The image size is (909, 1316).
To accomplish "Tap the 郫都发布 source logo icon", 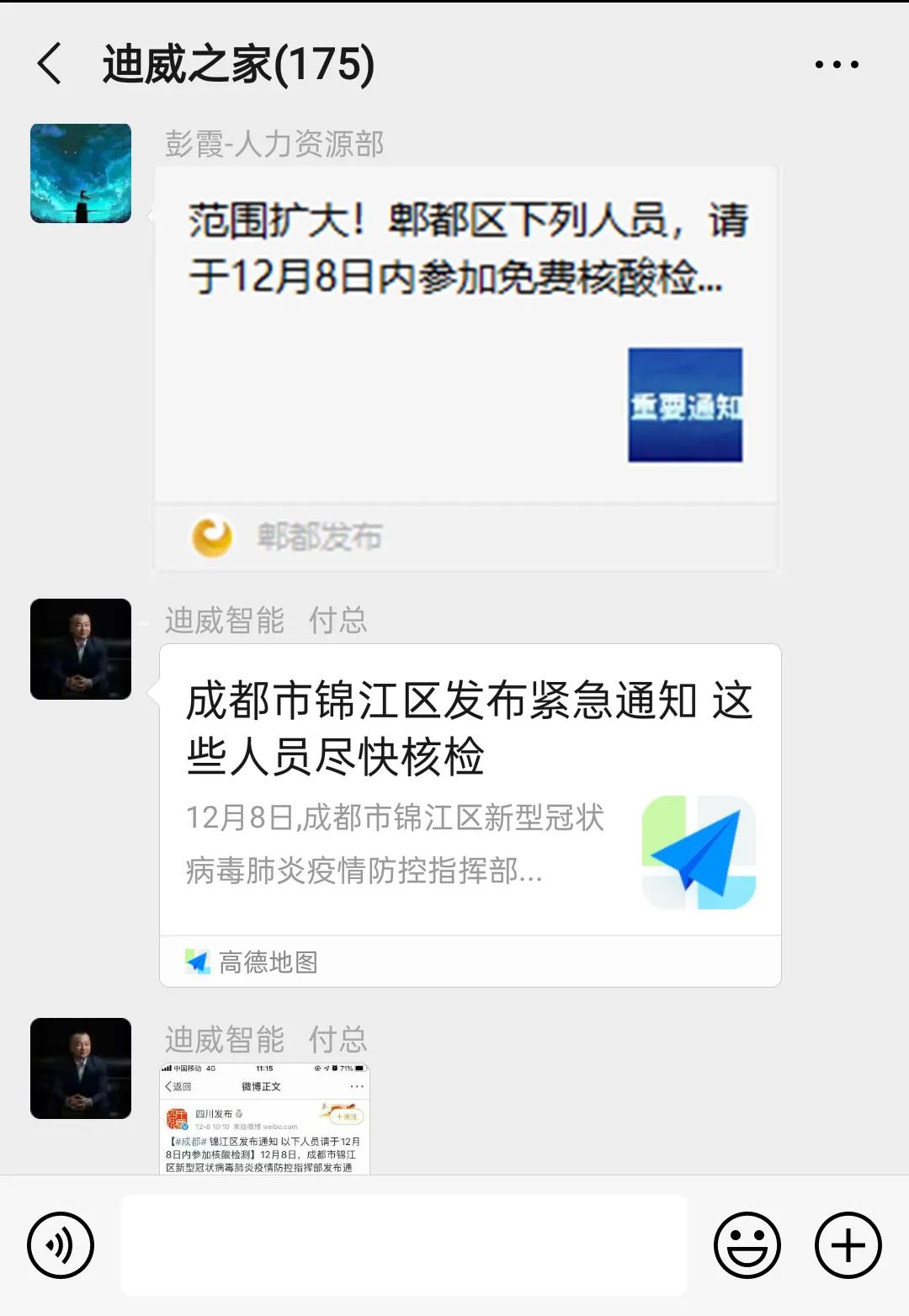I will [212, 536].
